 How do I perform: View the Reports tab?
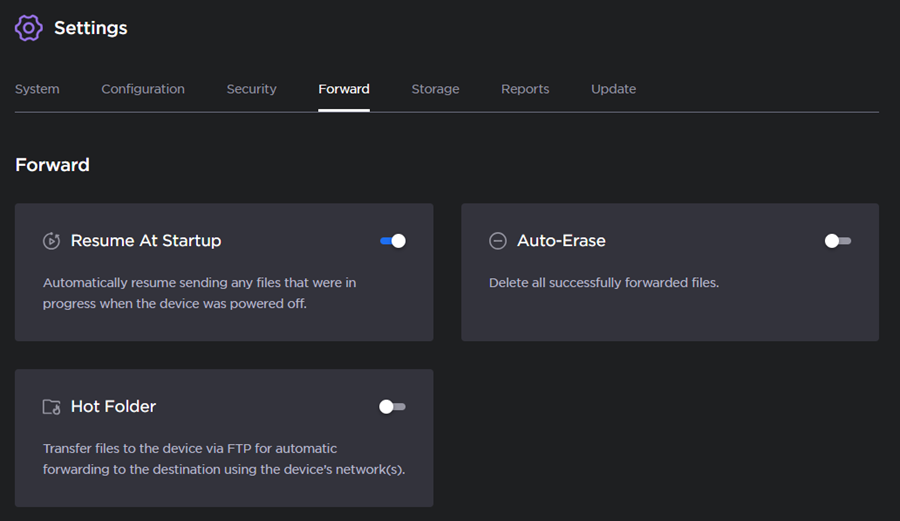click(525, 89)
